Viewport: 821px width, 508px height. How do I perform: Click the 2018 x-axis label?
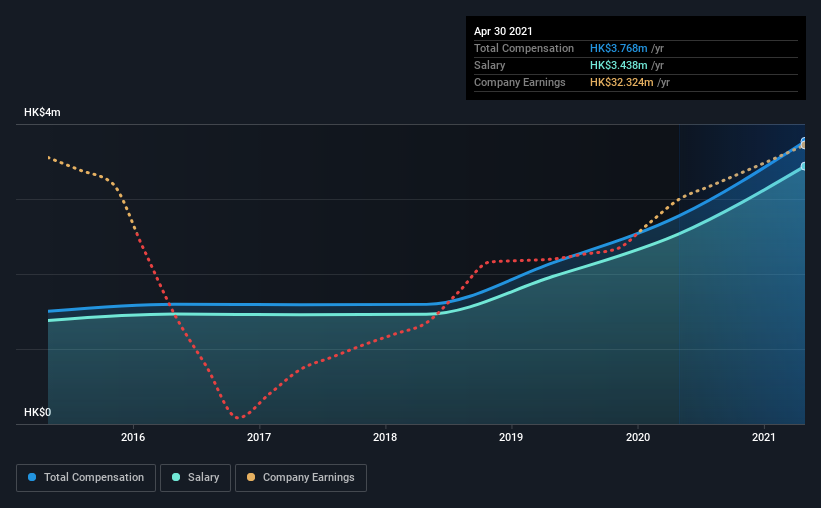pos(385,437)
